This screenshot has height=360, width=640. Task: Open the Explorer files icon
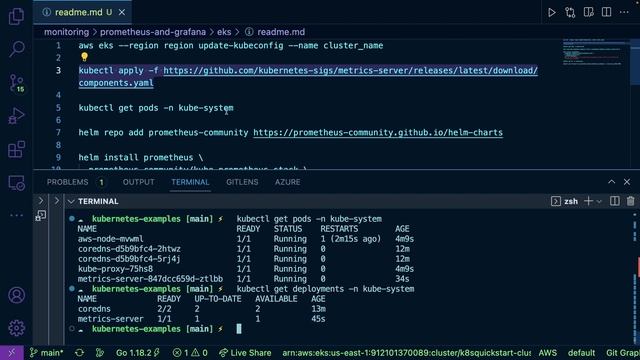[x=16, y=16]
